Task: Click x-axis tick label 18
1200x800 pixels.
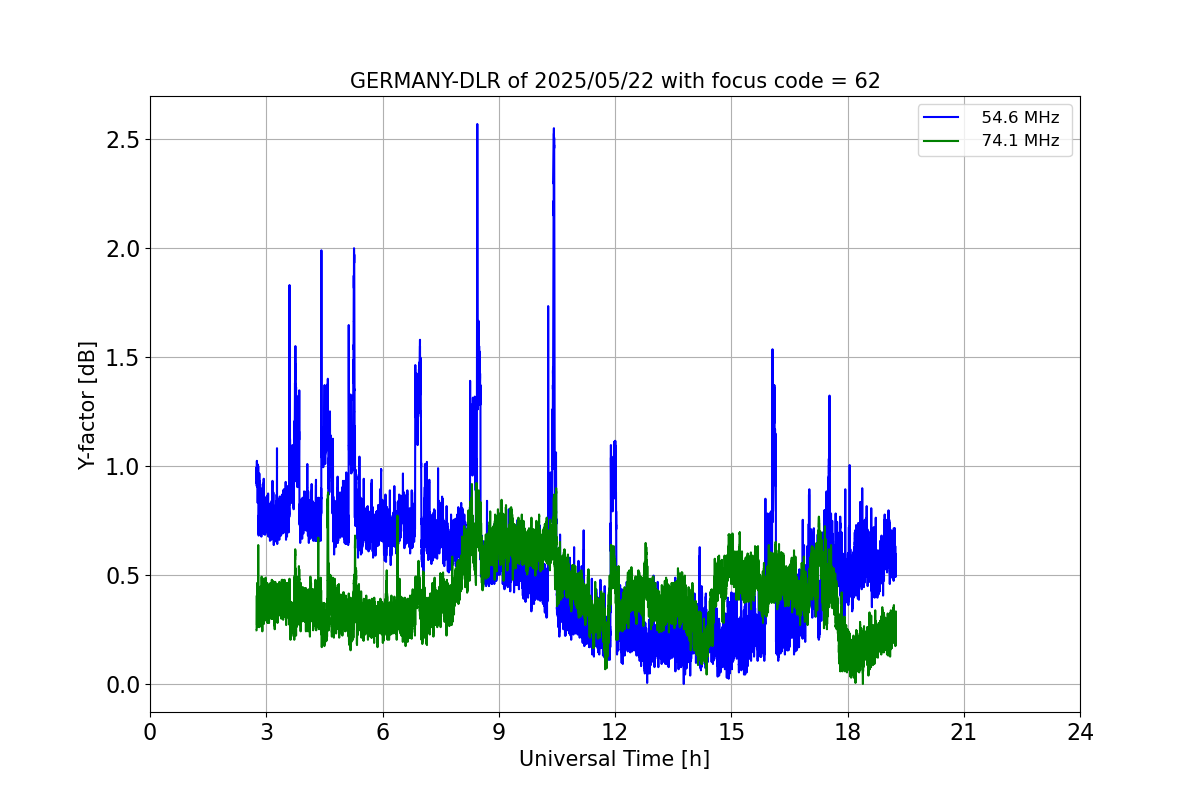Action: [x=848, y=732]
